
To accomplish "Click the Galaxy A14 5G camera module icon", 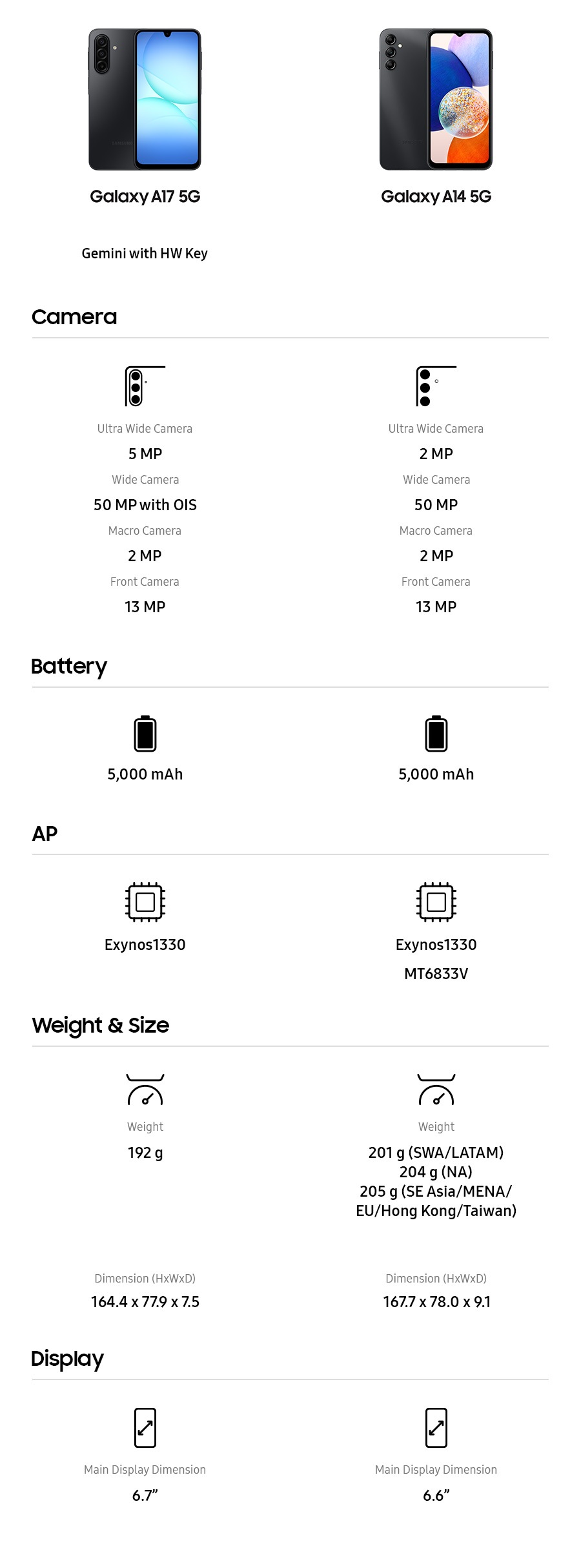I will pyautogui.click(x=436, y=386).
